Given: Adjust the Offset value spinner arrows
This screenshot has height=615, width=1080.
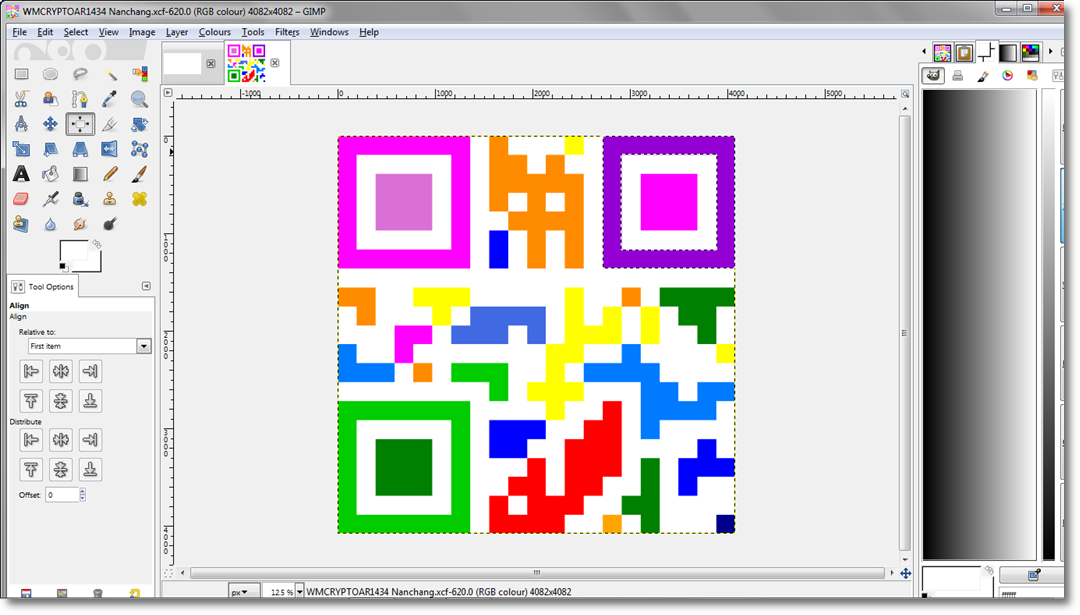Looking at the screenshot, I should point(83,494).
